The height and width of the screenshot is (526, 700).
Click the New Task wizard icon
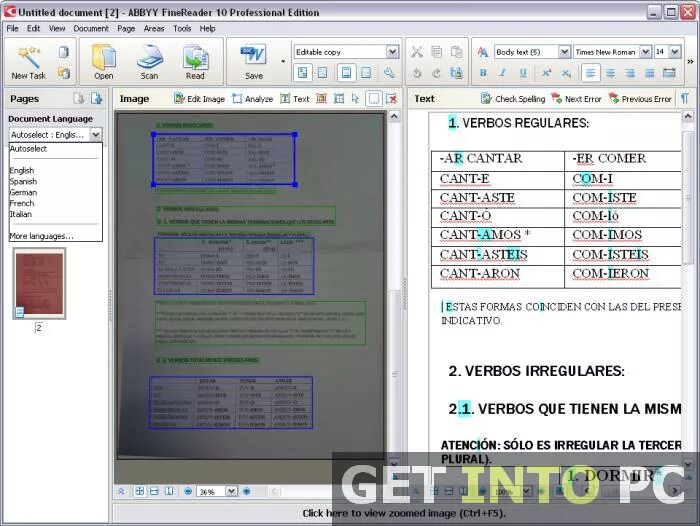click(x=29, y=57)
